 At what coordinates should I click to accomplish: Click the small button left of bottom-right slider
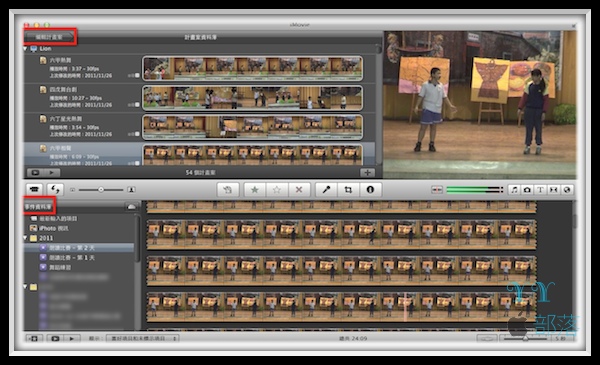pos(487,338)
